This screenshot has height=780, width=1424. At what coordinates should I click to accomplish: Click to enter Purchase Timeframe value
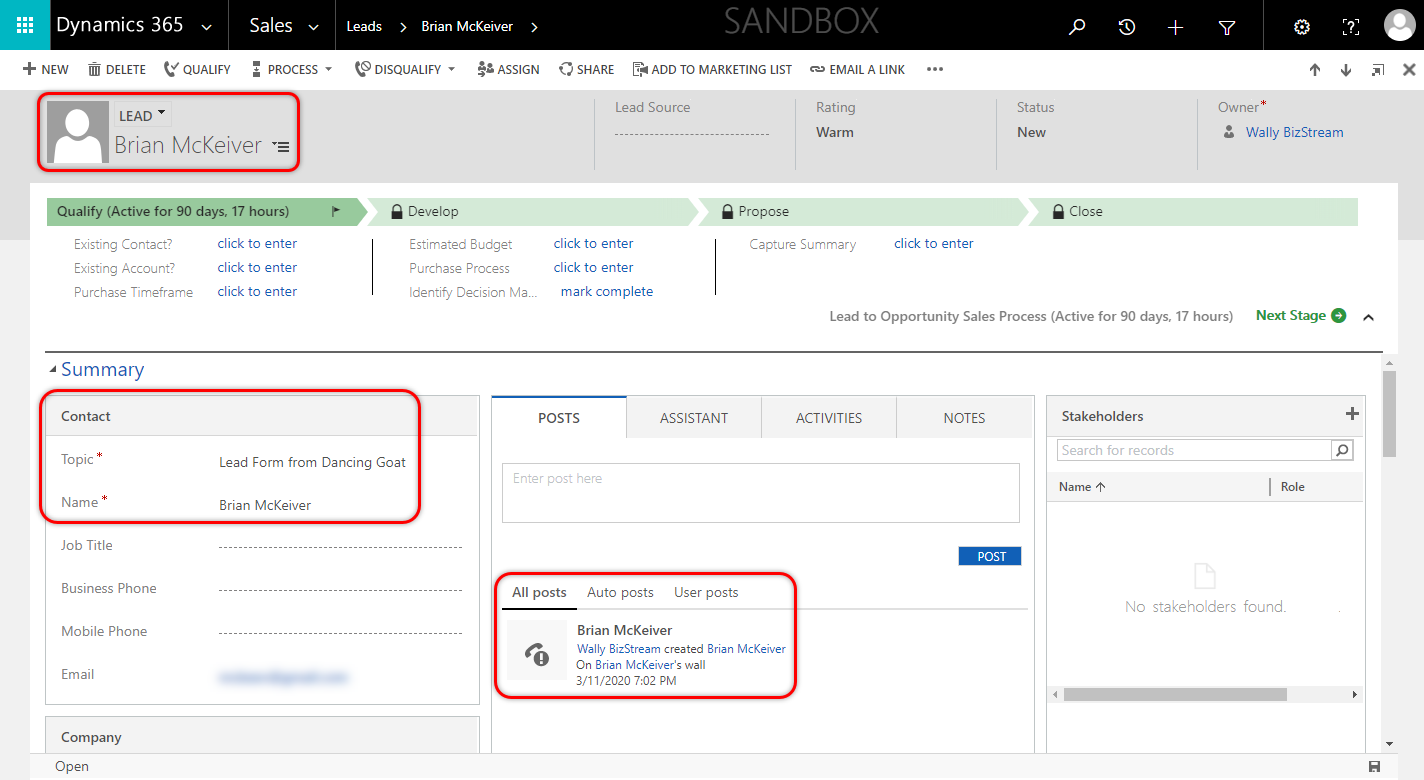point(257,291)
